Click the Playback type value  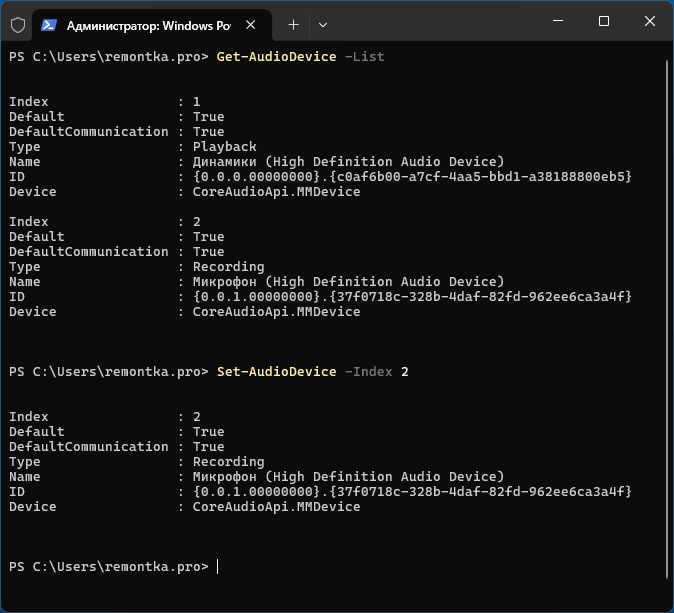pos(224,147)
